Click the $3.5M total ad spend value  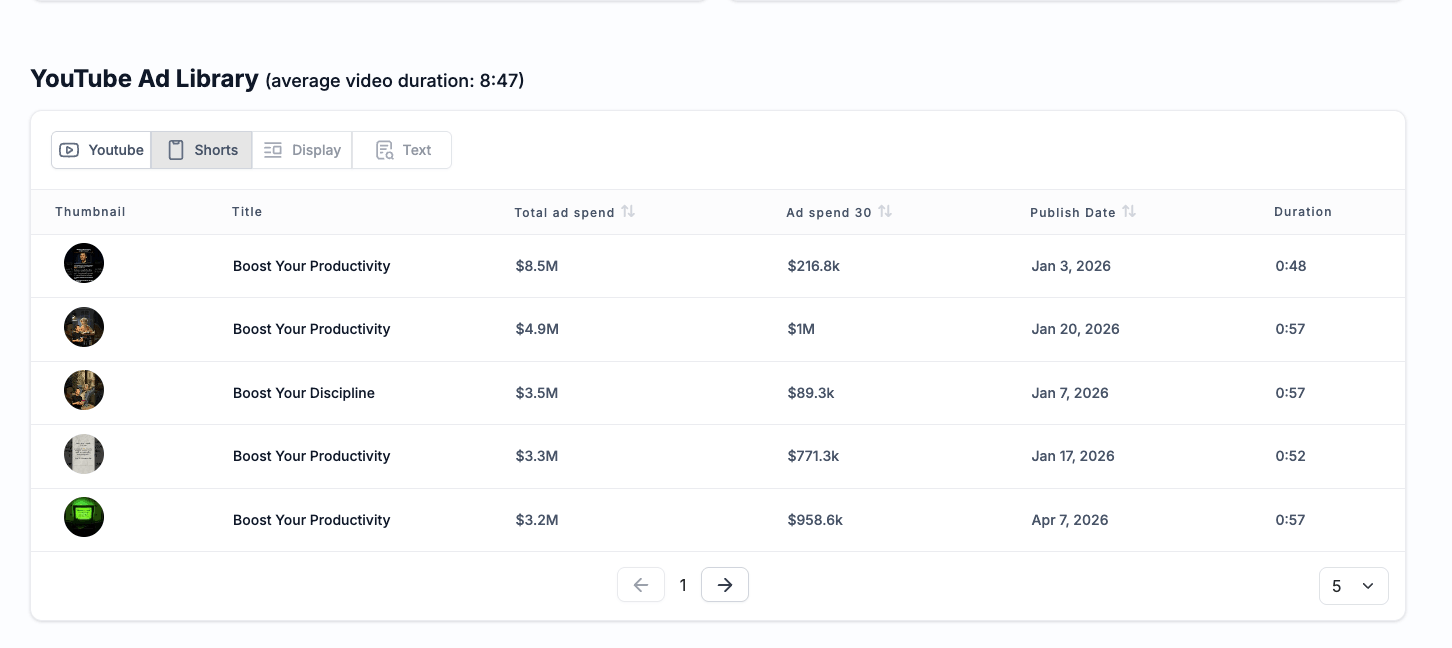(537, 393)
